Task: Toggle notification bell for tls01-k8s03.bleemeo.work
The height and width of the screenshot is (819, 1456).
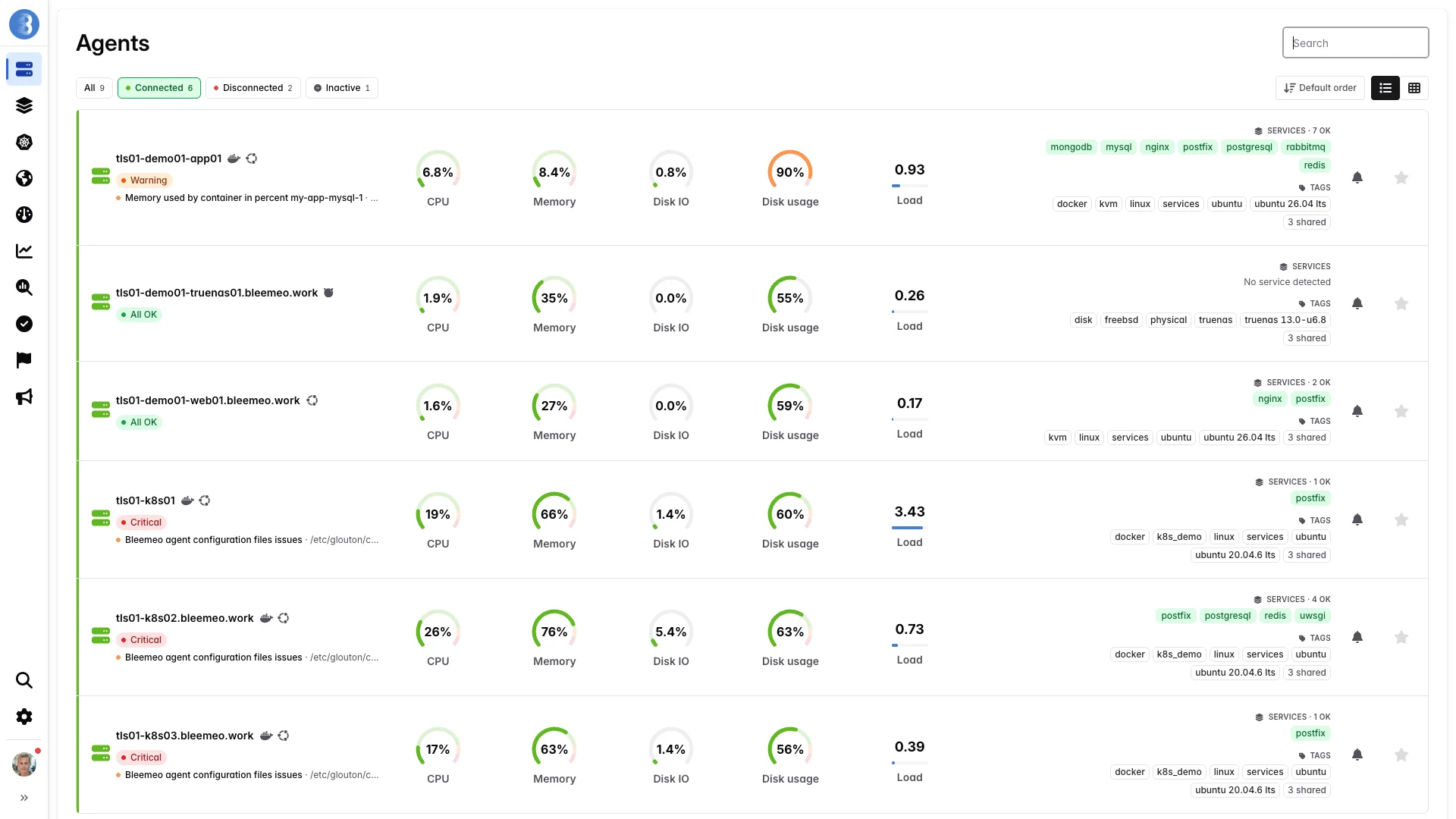Action: point(1357,755)
